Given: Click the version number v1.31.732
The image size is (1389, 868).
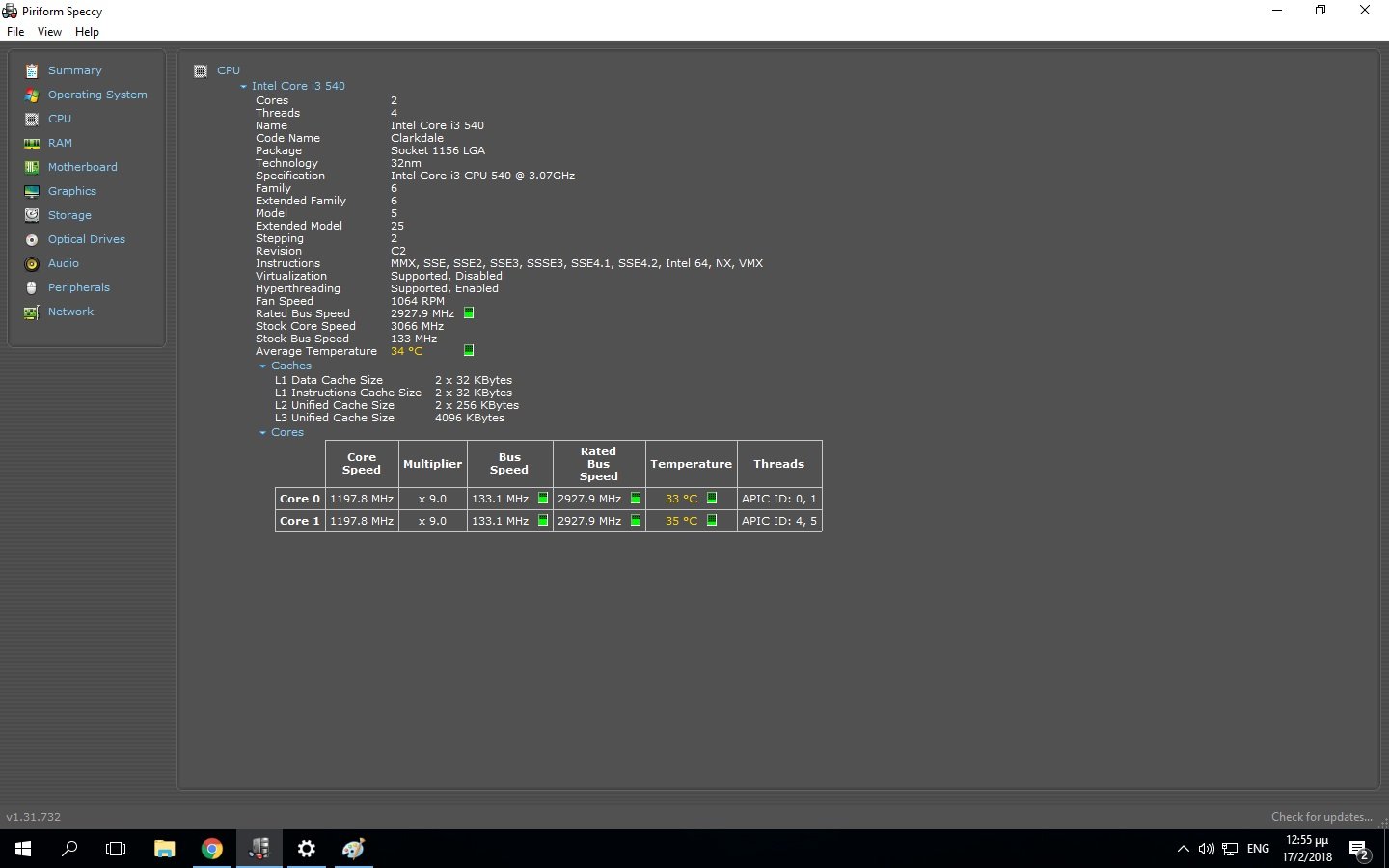Looking at the screenshot, I should 34,817.
